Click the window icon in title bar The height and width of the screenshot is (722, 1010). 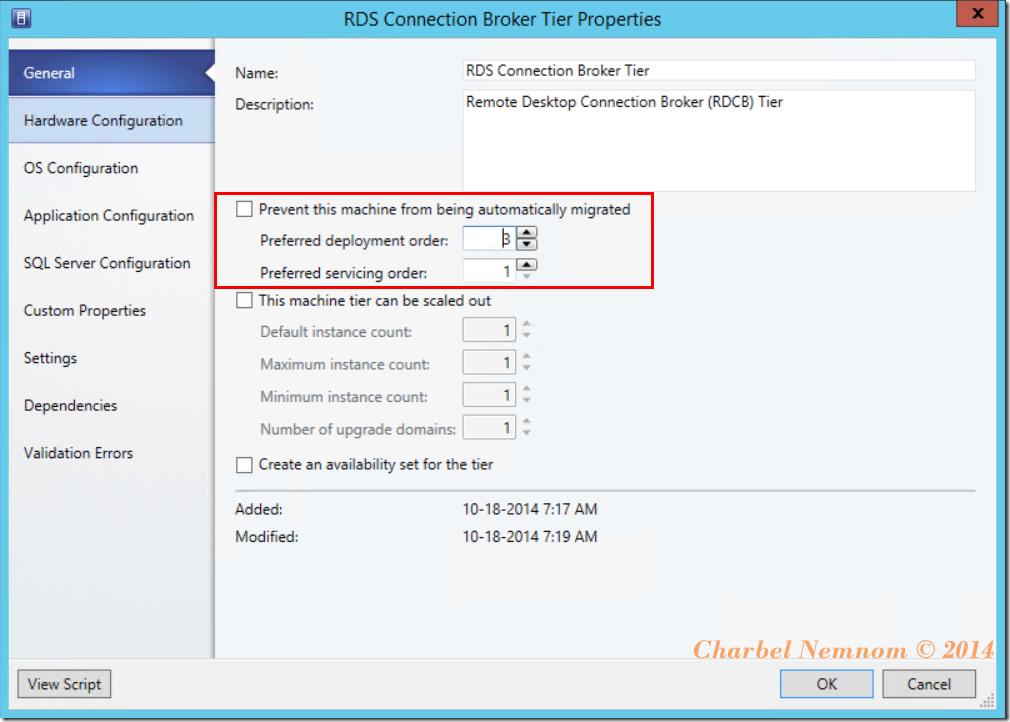[21, 17]
